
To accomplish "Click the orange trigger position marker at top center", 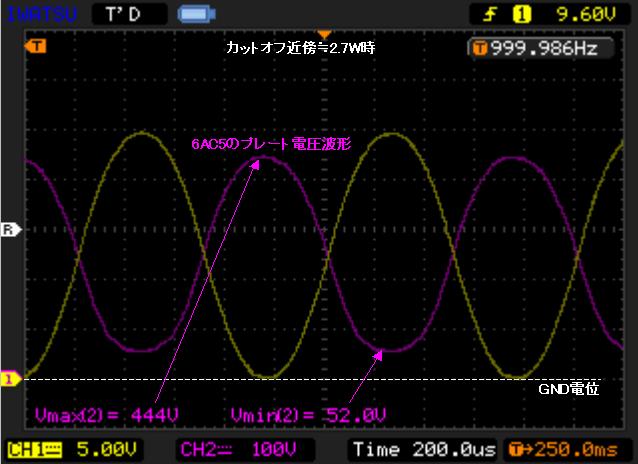I will coord(324,34).
